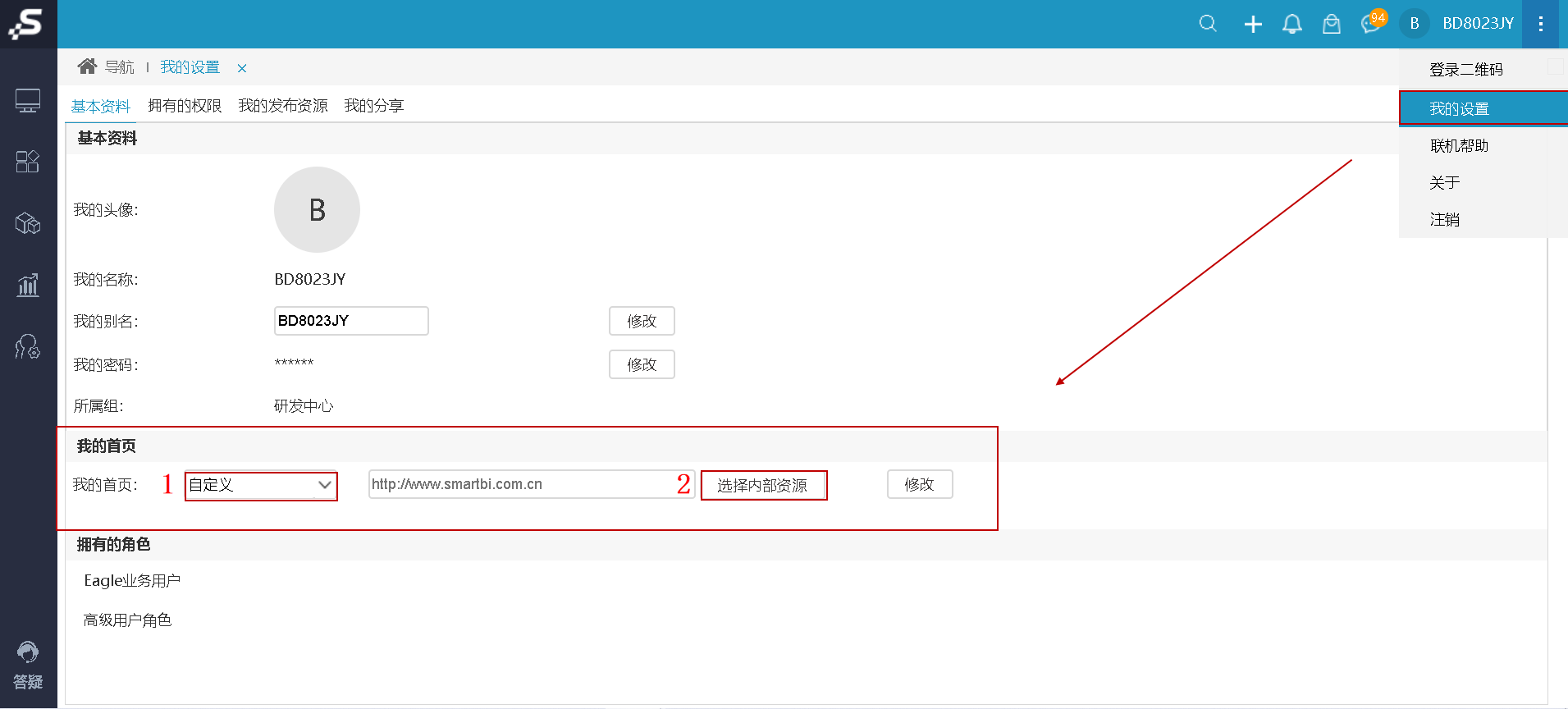The image size is (1568, 709).
Task: Switch to 我的分享 tab
Action: point(374,106)
